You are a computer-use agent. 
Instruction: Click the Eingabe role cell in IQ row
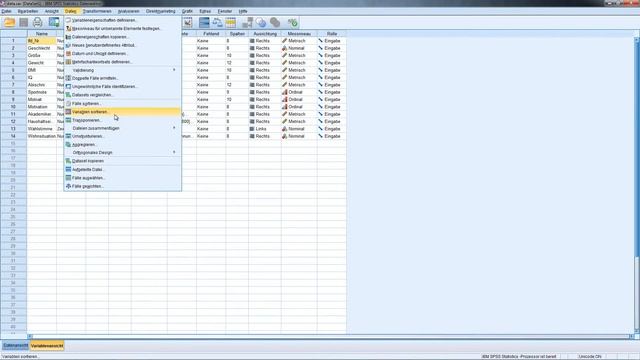point(332,78)
